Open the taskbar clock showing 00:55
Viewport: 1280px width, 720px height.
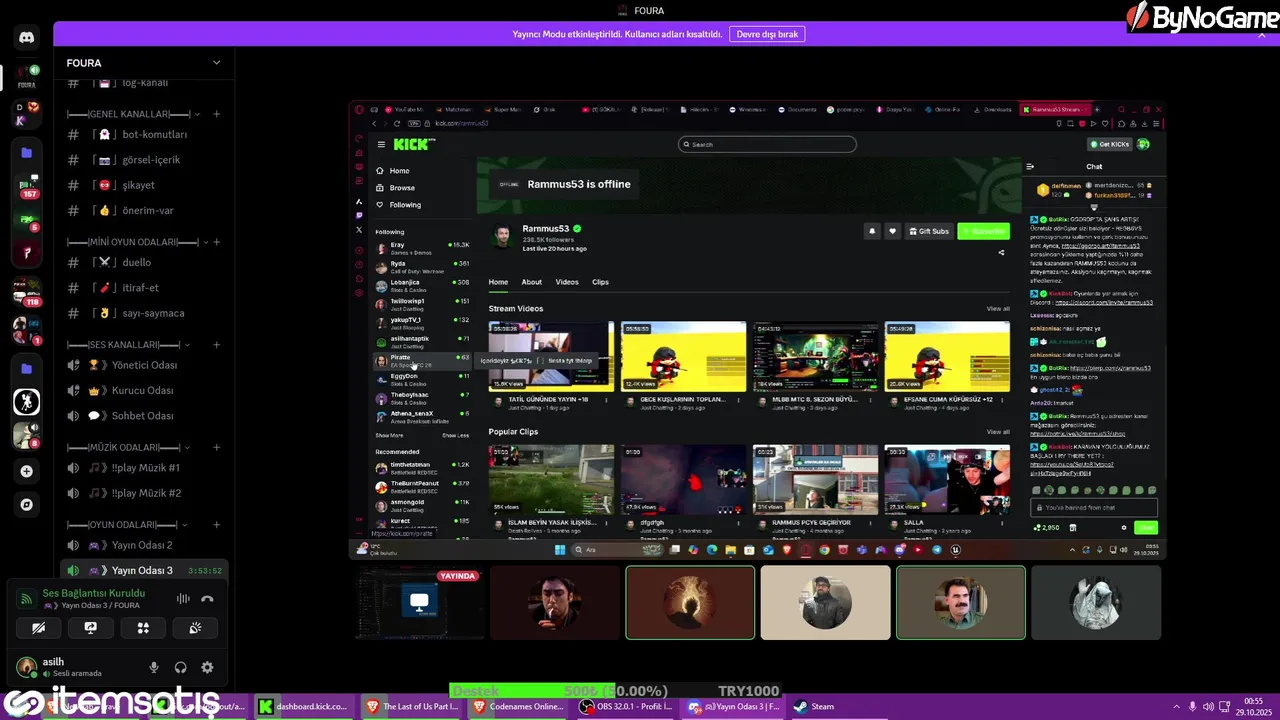tap(1252, 706)
